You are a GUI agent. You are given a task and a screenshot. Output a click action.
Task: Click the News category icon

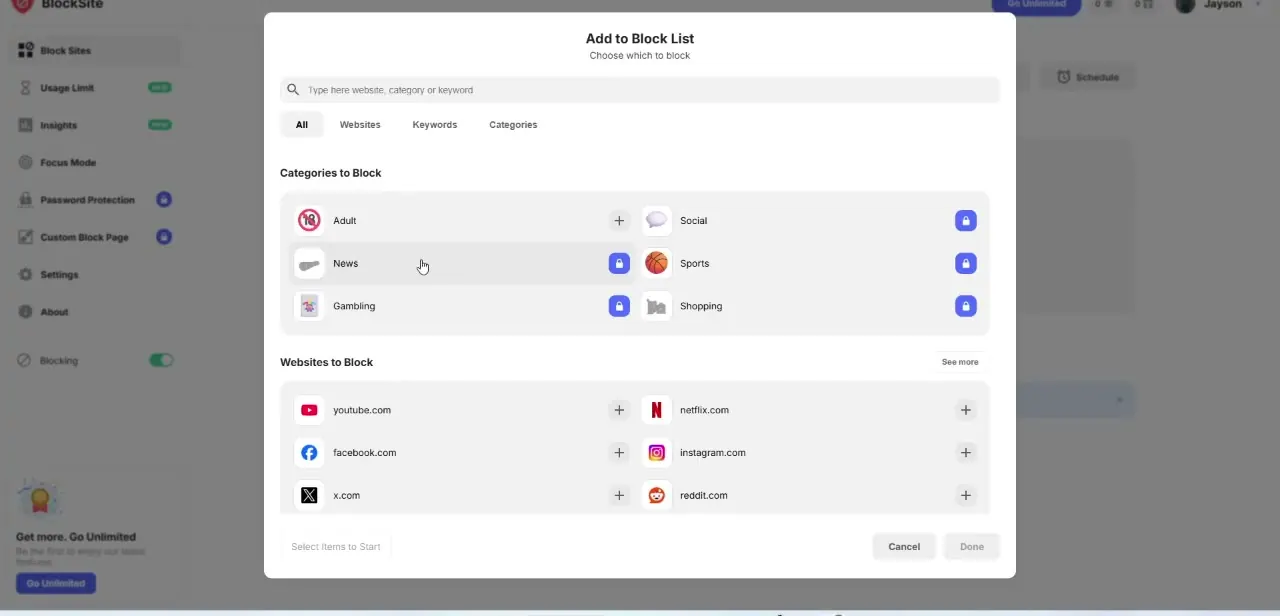tap(309, 263)
